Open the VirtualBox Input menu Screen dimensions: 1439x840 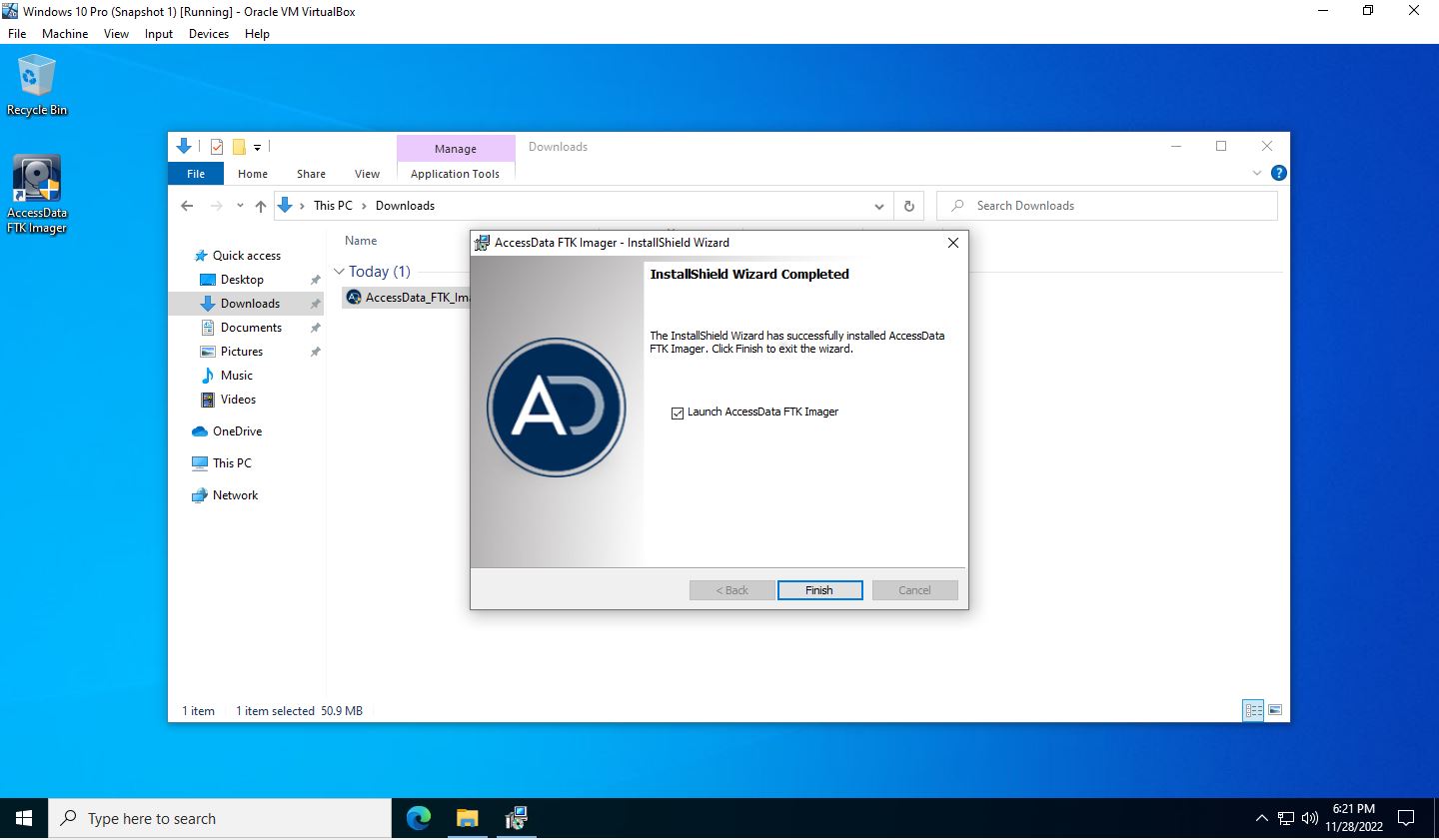(x=159, y=34)
